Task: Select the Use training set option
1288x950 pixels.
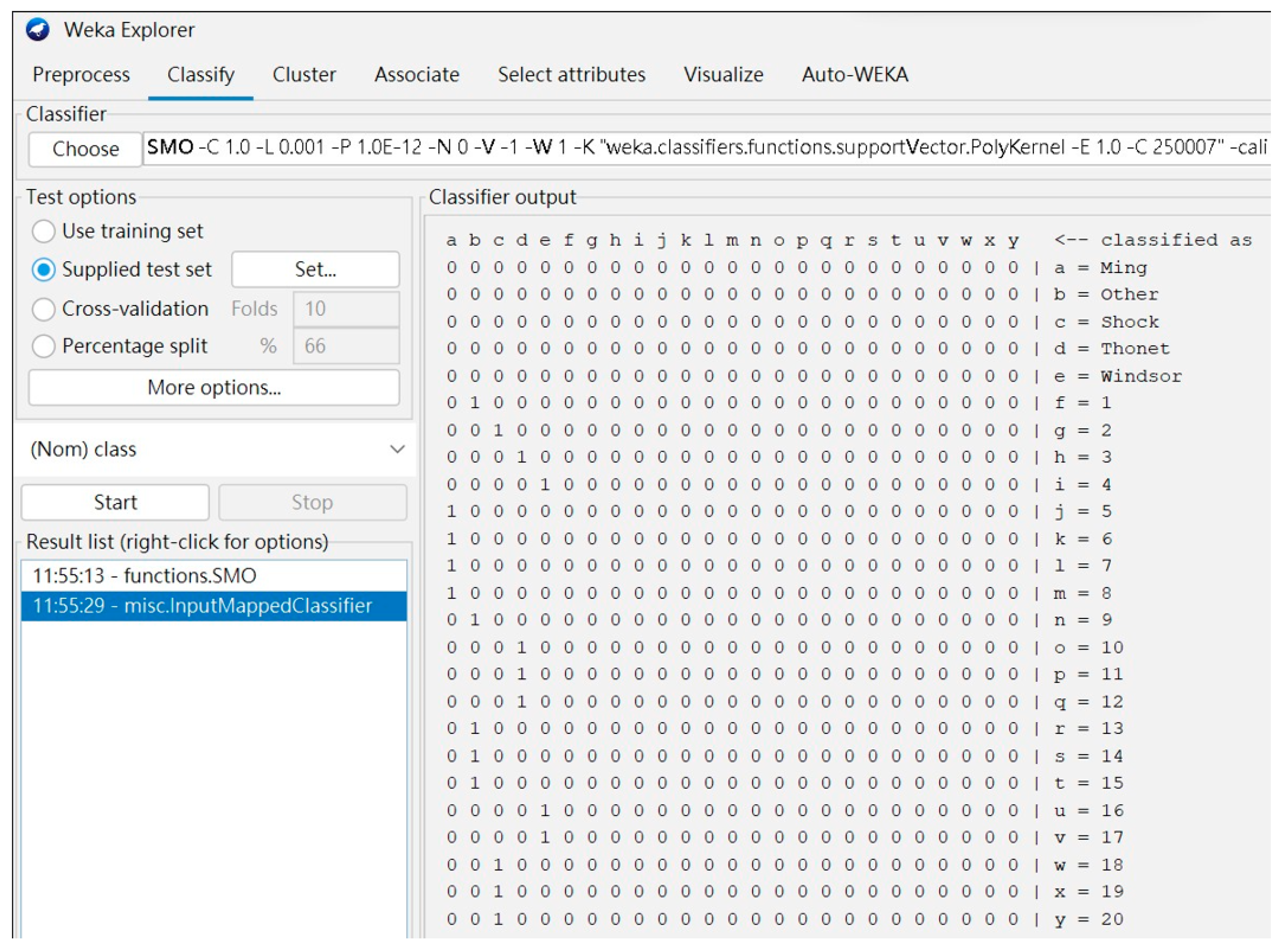Action: tap(44, 231)
